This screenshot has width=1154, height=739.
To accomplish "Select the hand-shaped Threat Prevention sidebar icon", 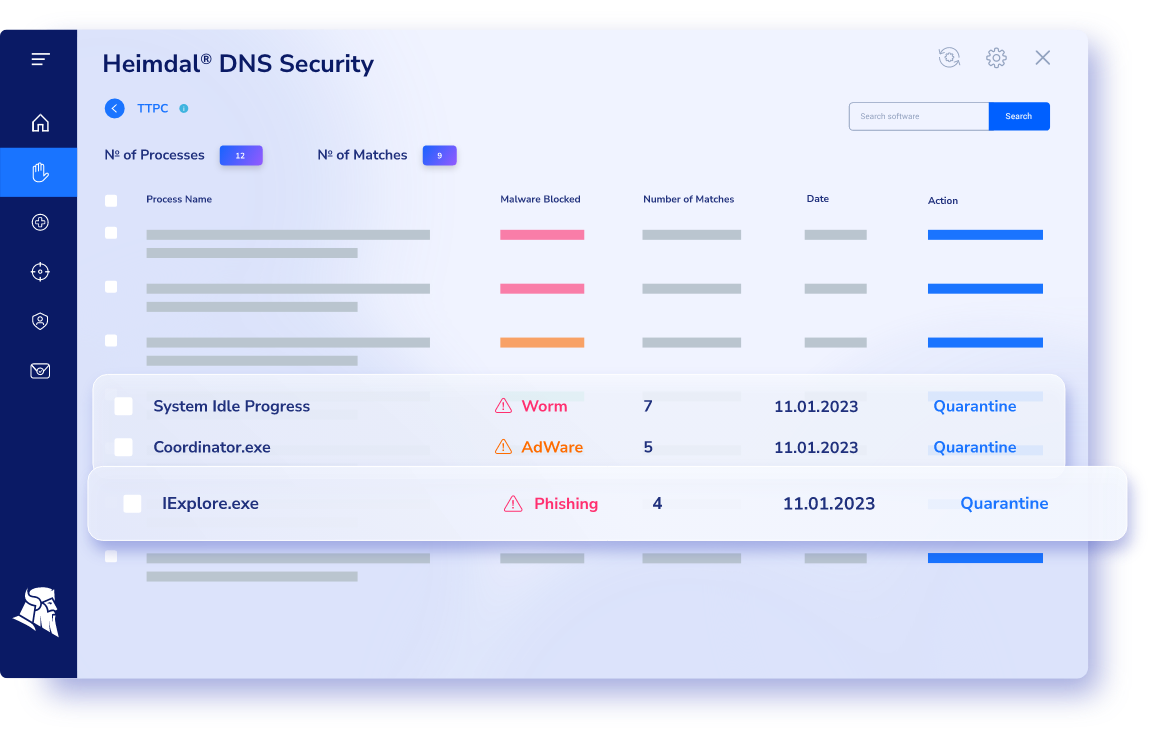I will [39, 172].
